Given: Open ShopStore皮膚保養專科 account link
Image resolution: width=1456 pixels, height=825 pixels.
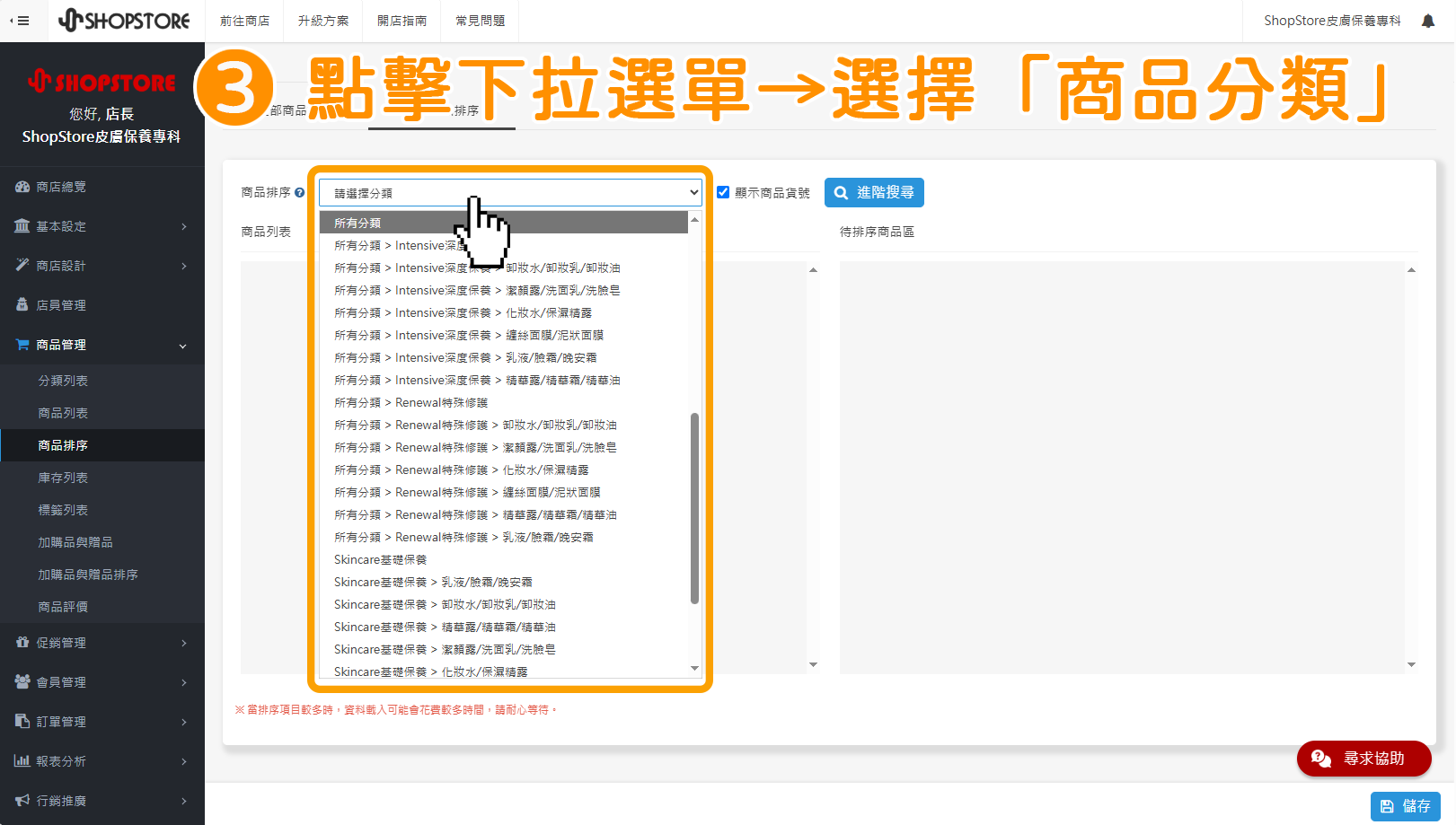Looking at the screenshot, I should pos(1332,21).
